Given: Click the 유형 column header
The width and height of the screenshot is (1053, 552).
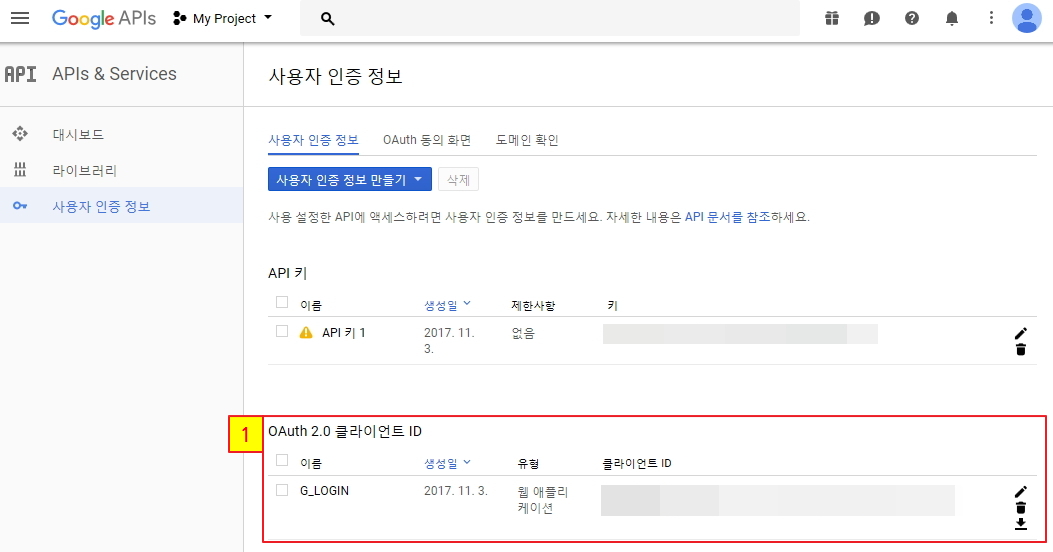Looking at the screenshot, I should [528, 463].
